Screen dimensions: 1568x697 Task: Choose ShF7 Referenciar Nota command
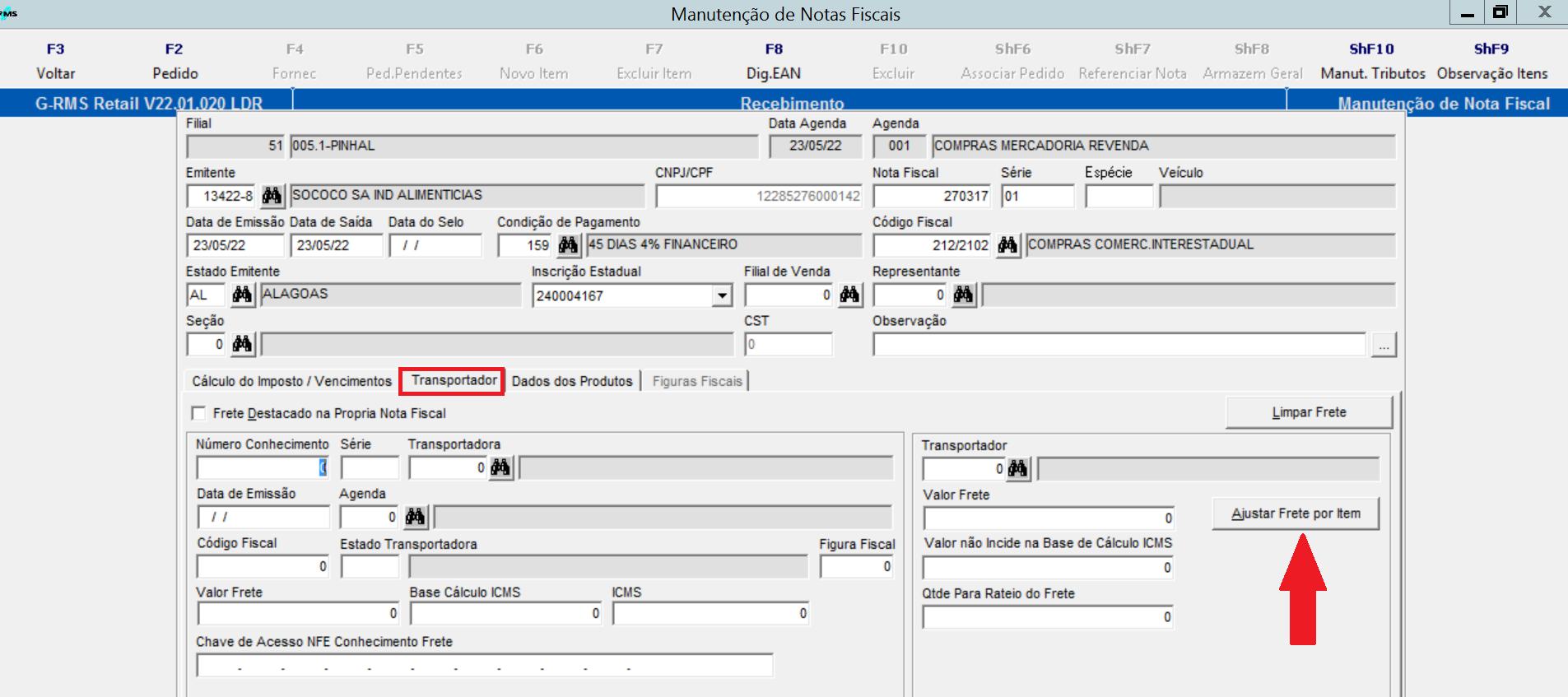1133,61
